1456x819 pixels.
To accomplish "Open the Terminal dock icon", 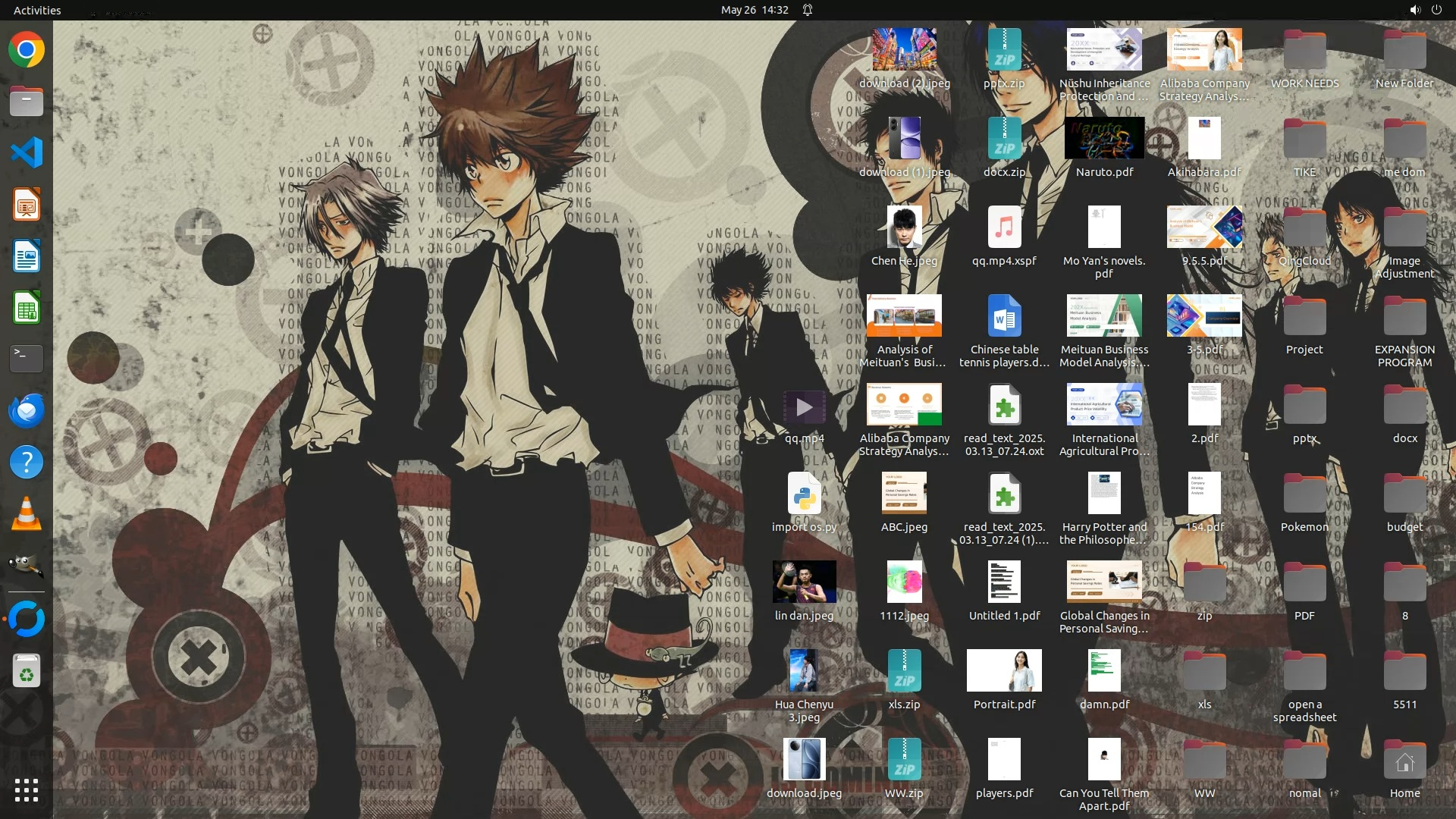I will pyautogui.click(x=27, y=359).
